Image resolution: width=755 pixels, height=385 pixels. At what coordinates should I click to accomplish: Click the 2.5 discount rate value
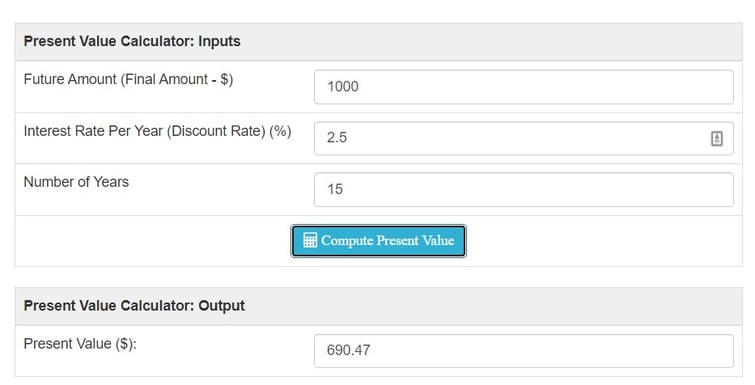coord(337,138)
